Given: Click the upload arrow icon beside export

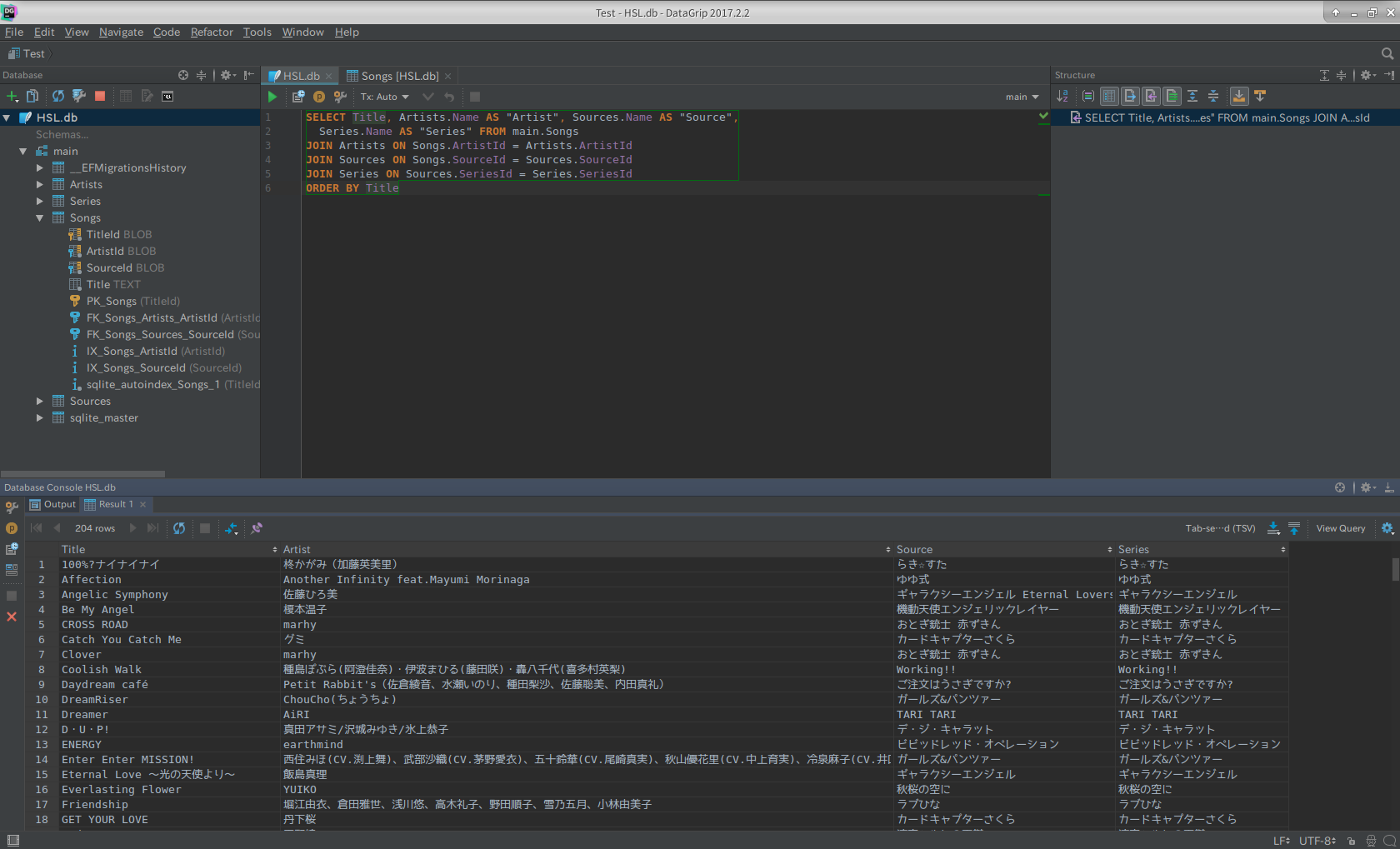Looking at the screenshot, I should 1294,528.
